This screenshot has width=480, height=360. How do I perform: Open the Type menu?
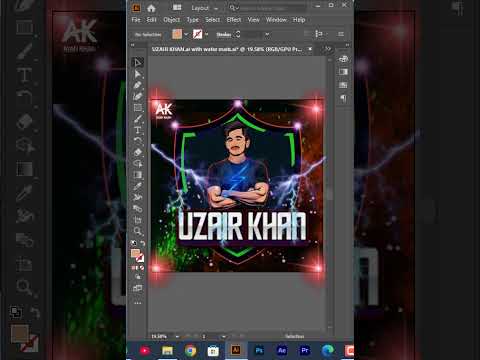pos(193,20)
